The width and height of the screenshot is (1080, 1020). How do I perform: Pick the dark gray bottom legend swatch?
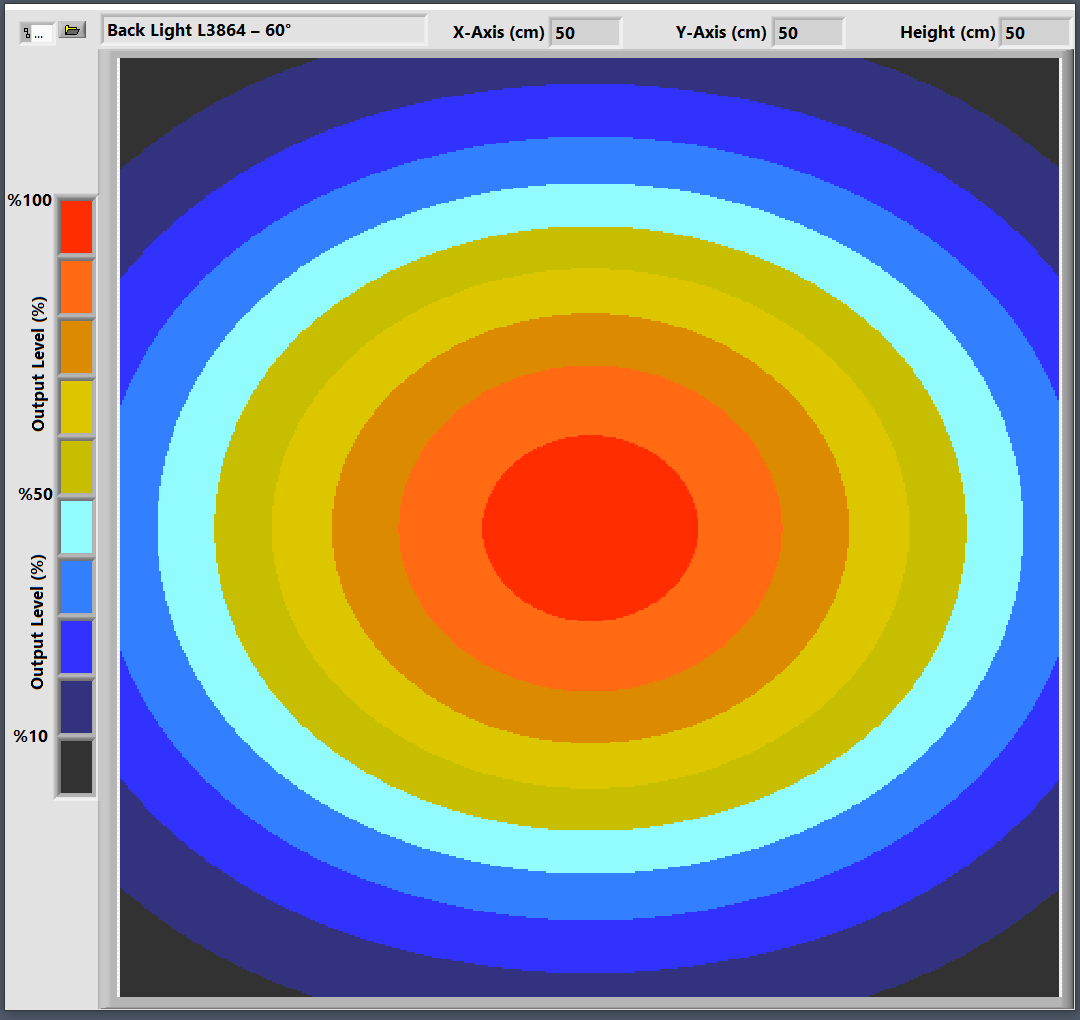pyautogui.click(x=76, y=767)
